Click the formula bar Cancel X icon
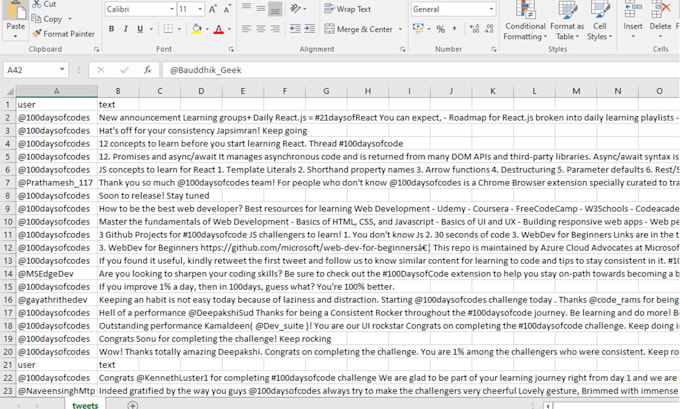 click(101, 70)
